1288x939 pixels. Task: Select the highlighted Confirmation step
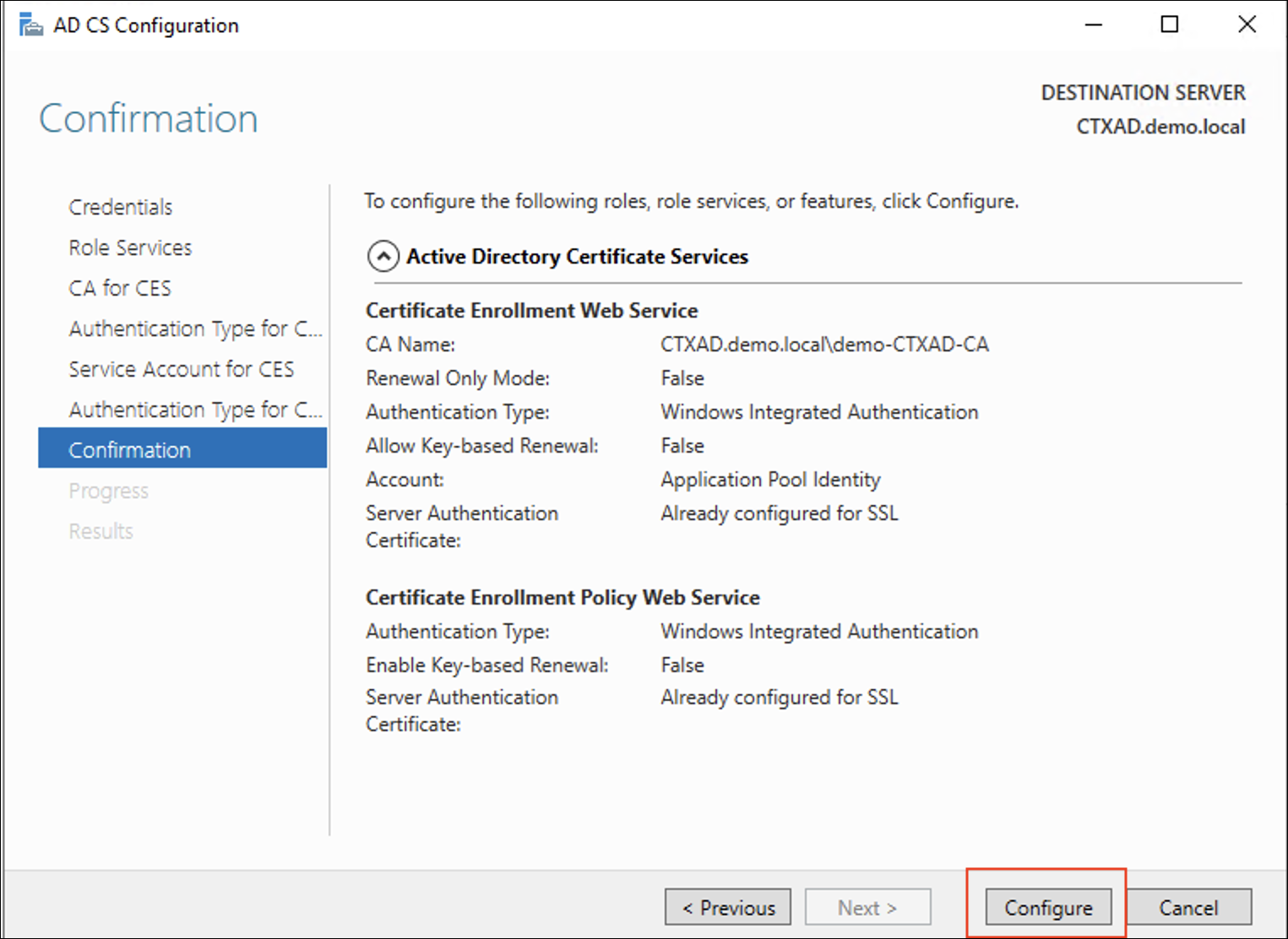point(130,450)
